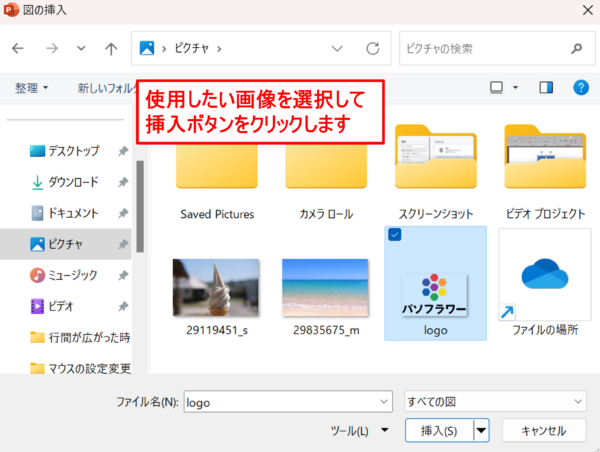The height and width of the screenshot is (452, 600).
Task: Click the Back navigation arrow
Action: [18, 47]
